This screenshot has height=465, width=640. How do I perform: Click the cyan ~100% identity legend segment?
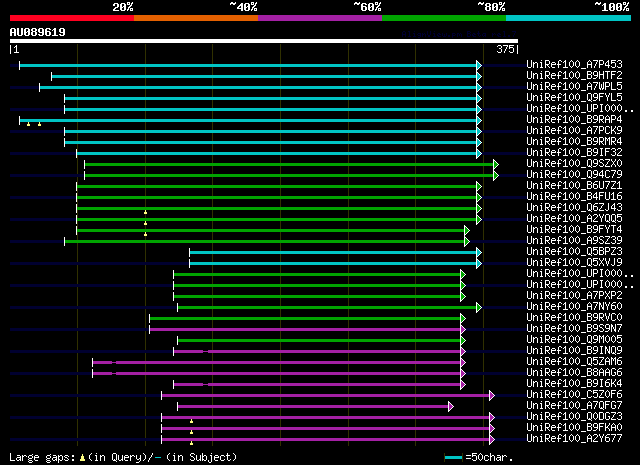coord(569,18)
